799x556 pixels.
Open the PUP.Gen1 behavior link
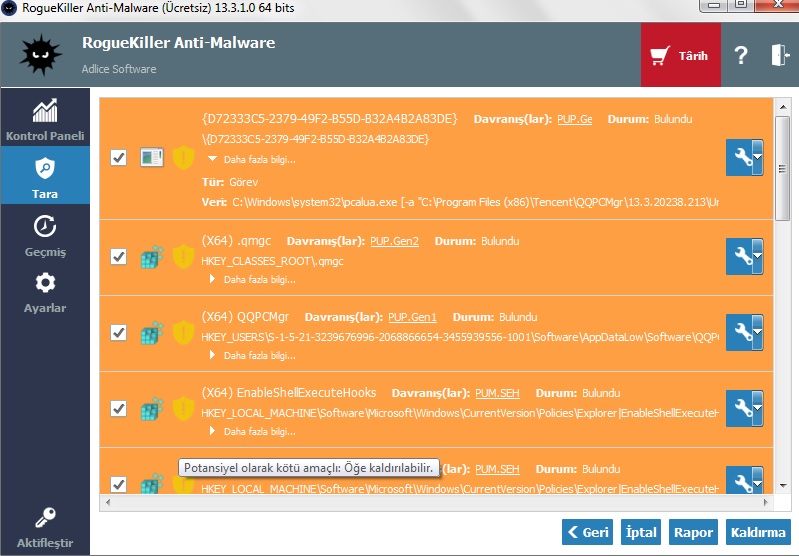click(412, 317)
